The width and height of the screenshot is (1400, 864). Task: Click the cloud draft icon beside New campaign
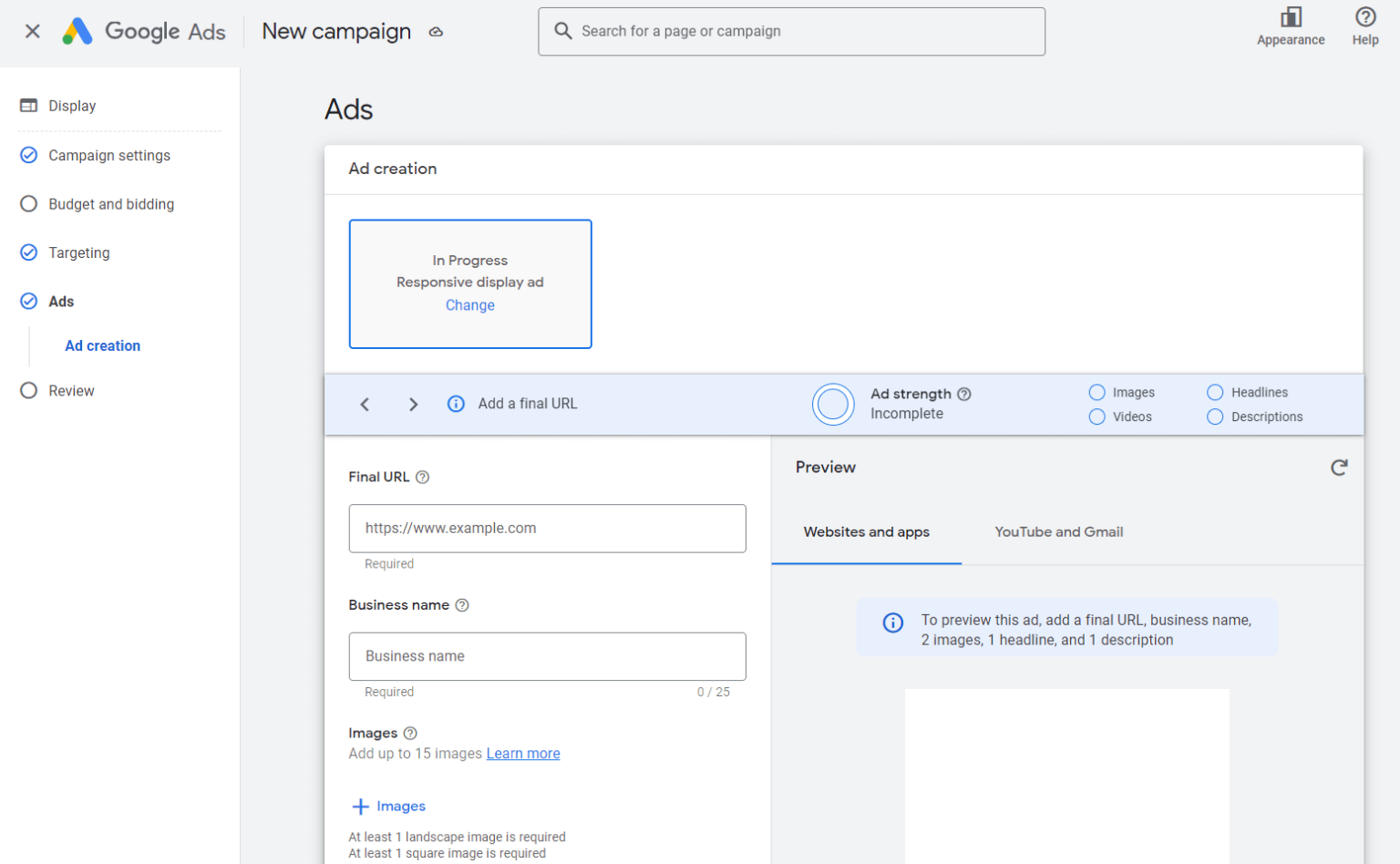[436, 31]
